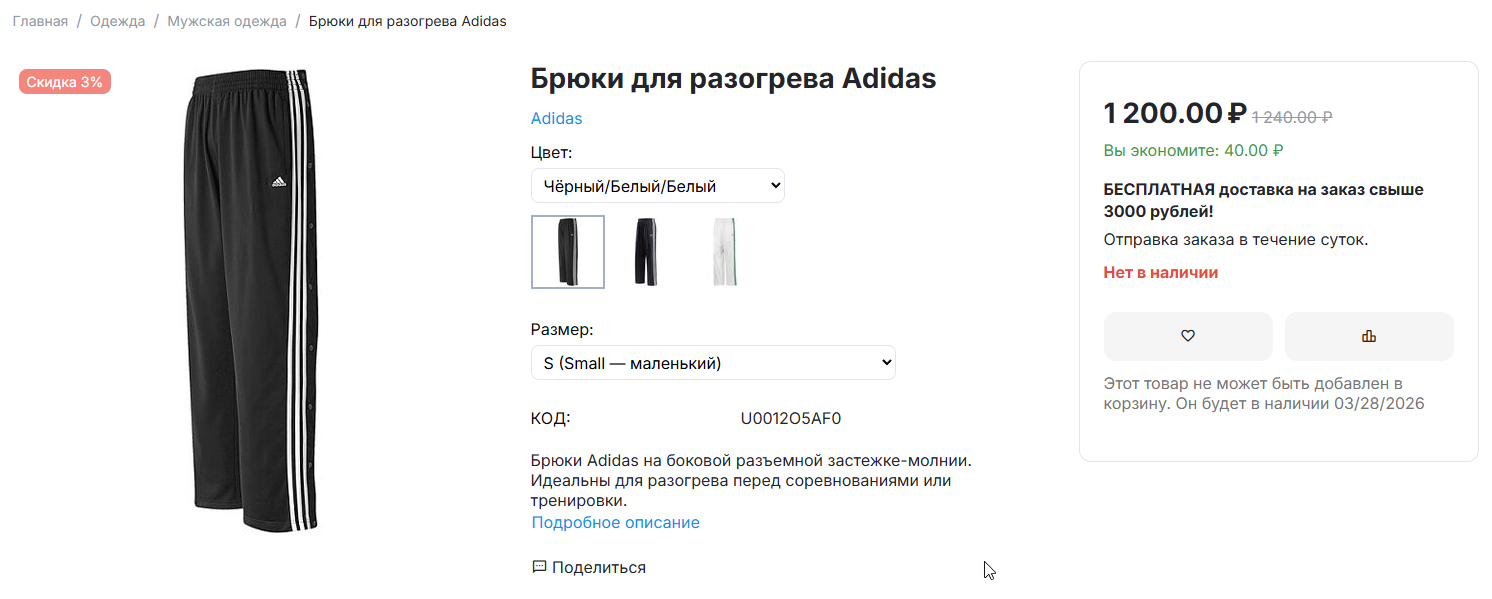This screenshot has height=599, width=1492.
Task: Add product to wishlist with heart icon
Action: tap(1188, 336)
